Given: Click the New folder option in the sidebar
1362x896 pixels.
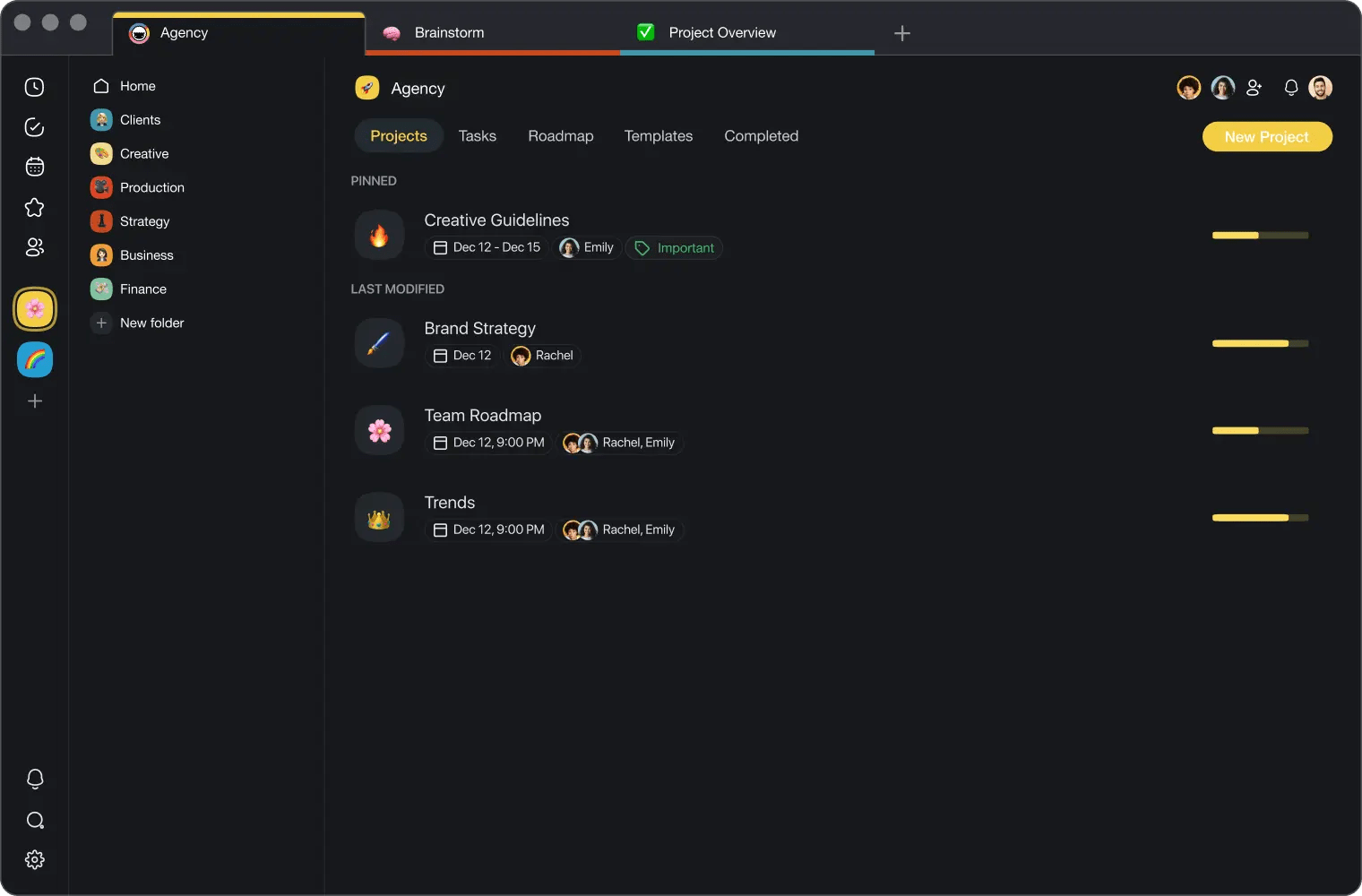Looking at the screenshot, I should tap(151, 323).
